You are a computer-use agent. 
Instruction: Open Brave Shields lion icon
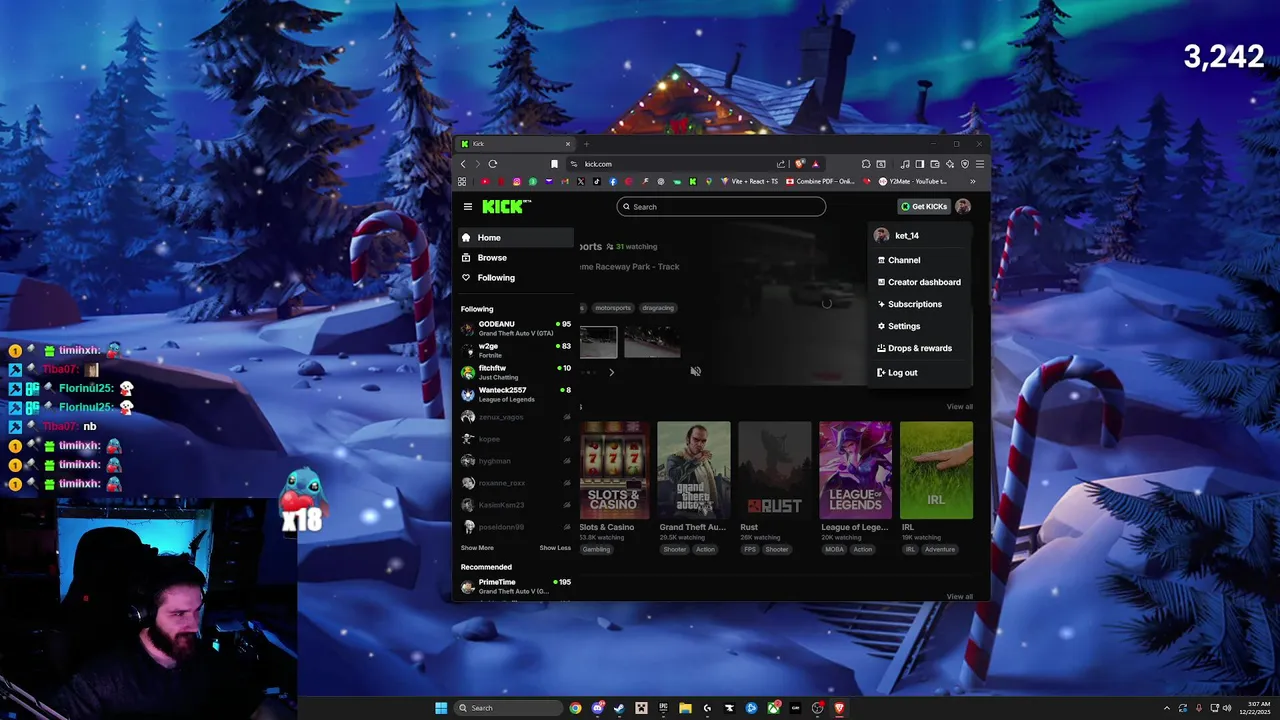[x=799, y=164]
